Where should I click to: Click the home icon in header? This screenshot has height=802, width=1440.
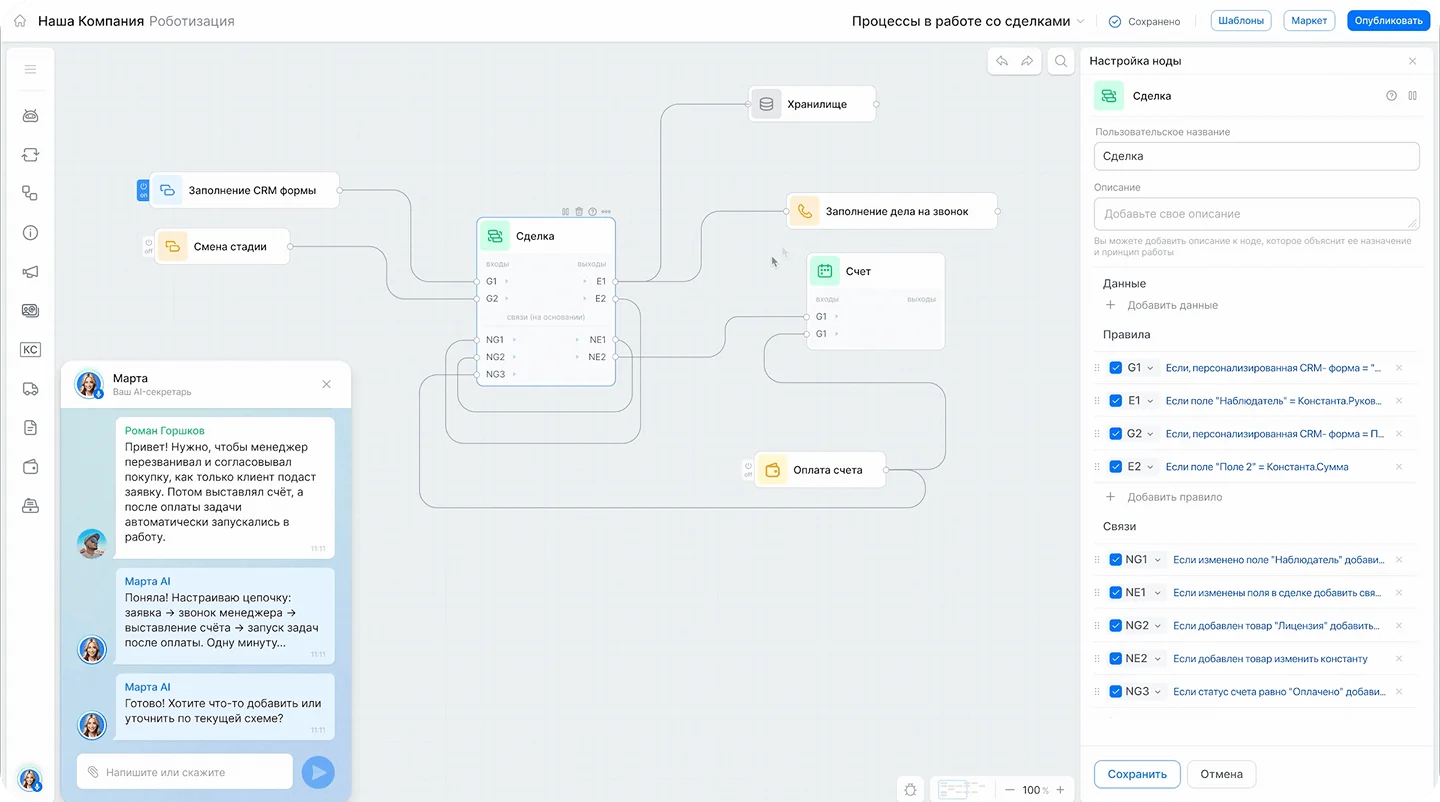click(x=20, y=21)
